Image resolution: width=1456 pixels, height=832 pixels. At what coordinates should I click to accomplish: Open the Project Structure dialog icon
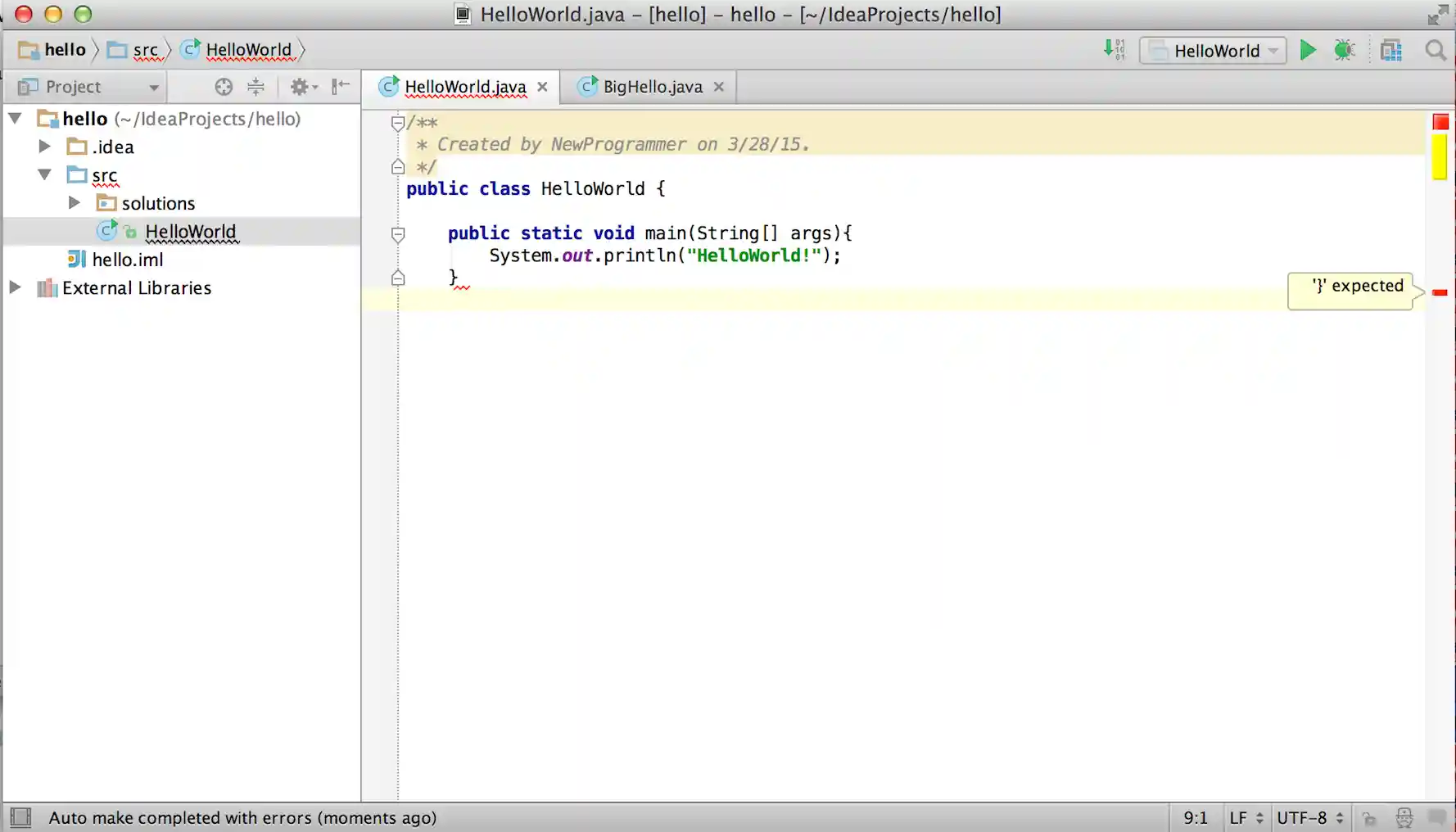[1390, 51]
